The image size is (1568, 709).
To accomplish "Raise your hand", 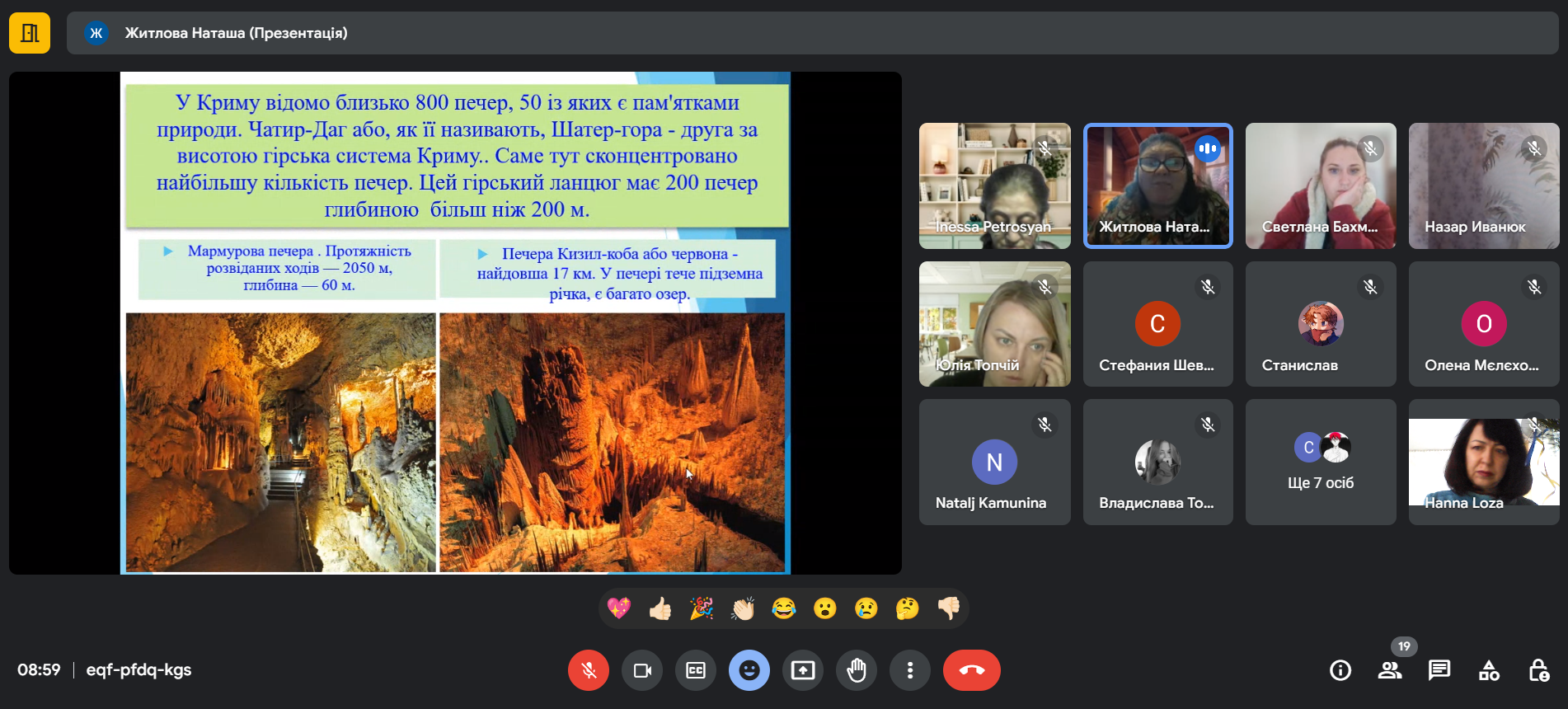I will [856, 670].
